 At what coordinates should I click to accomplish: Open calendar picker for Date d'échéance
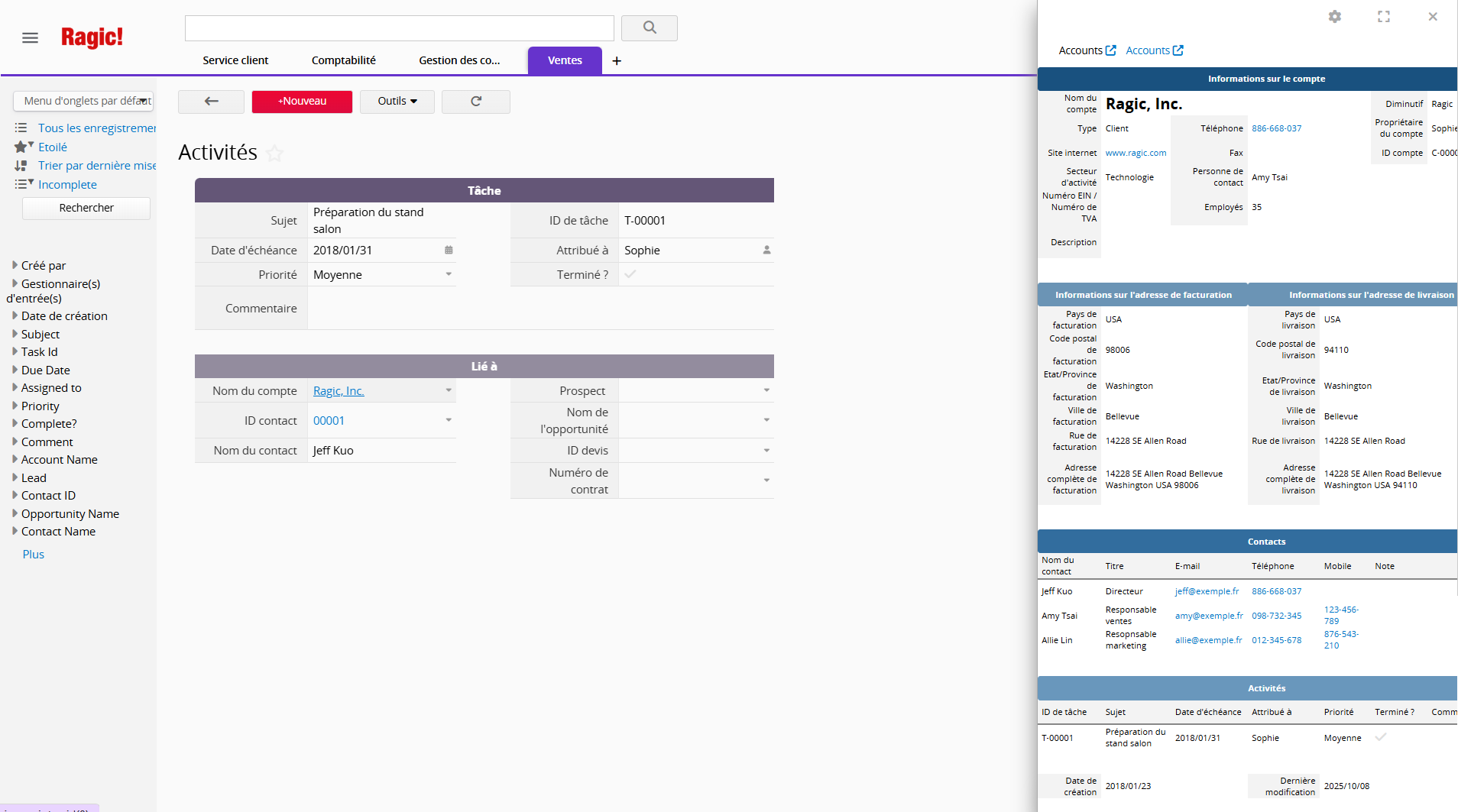click(x=449, y=251)
